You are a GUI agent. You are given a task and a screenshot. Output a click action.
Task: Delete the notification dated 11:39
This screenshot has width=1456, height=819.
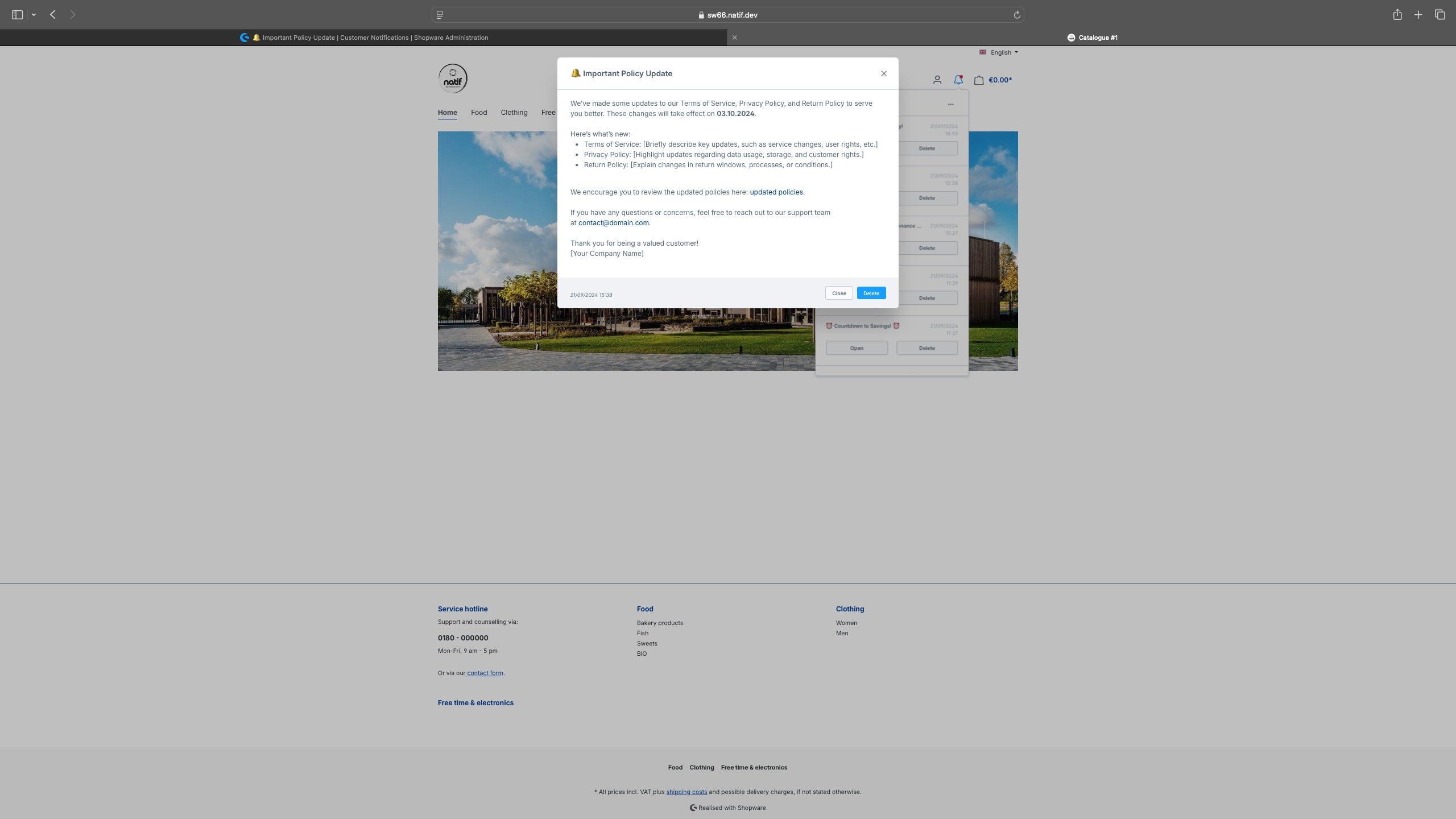[x=926, y=298]
